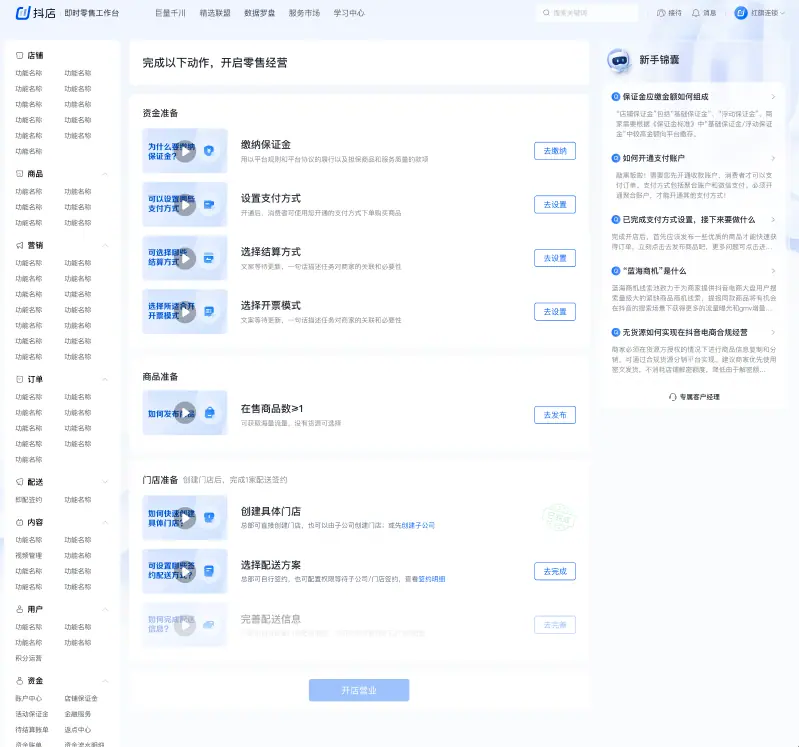Open the 数据罗盘 top menu
This screenshot has width=799, height=747.
(259, 13)
